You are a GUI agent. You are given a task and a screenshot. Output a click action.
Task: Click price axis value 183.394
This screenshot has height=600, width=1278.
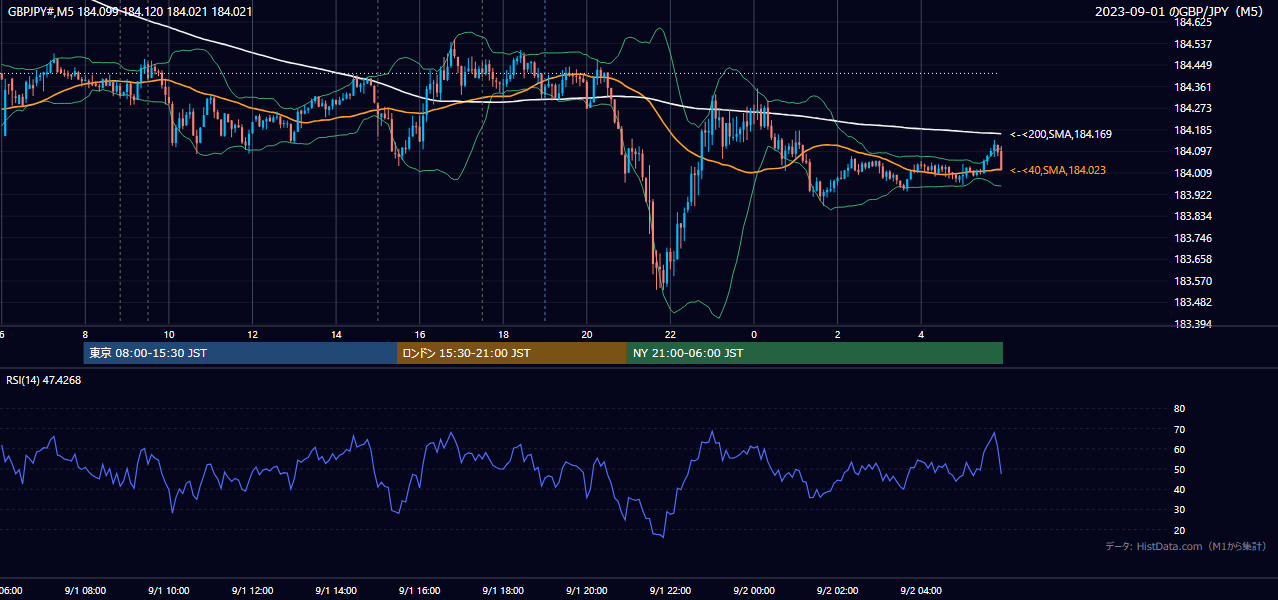(1192, 324)
